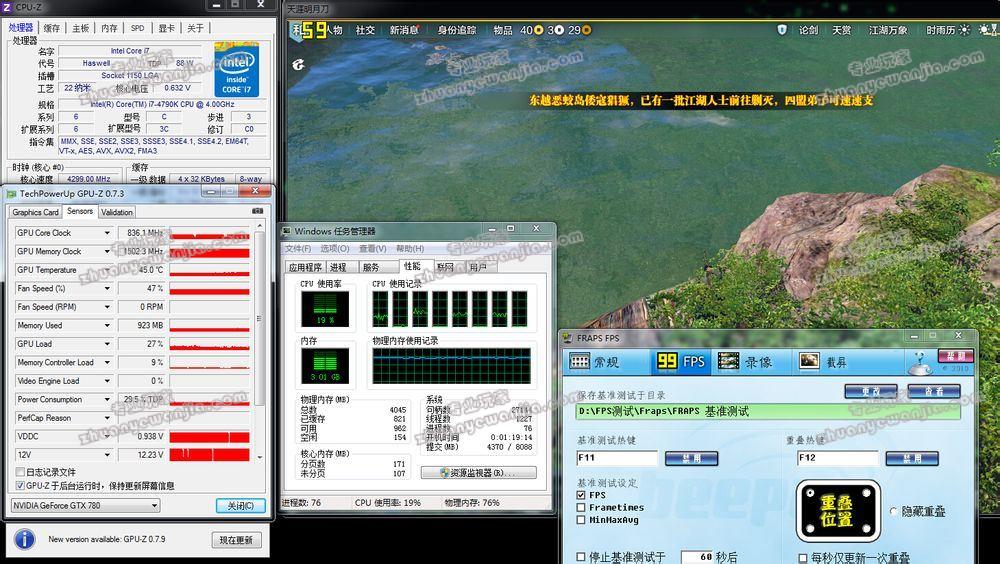Click the yellow 99 FPS tab icon

(666, 362)
